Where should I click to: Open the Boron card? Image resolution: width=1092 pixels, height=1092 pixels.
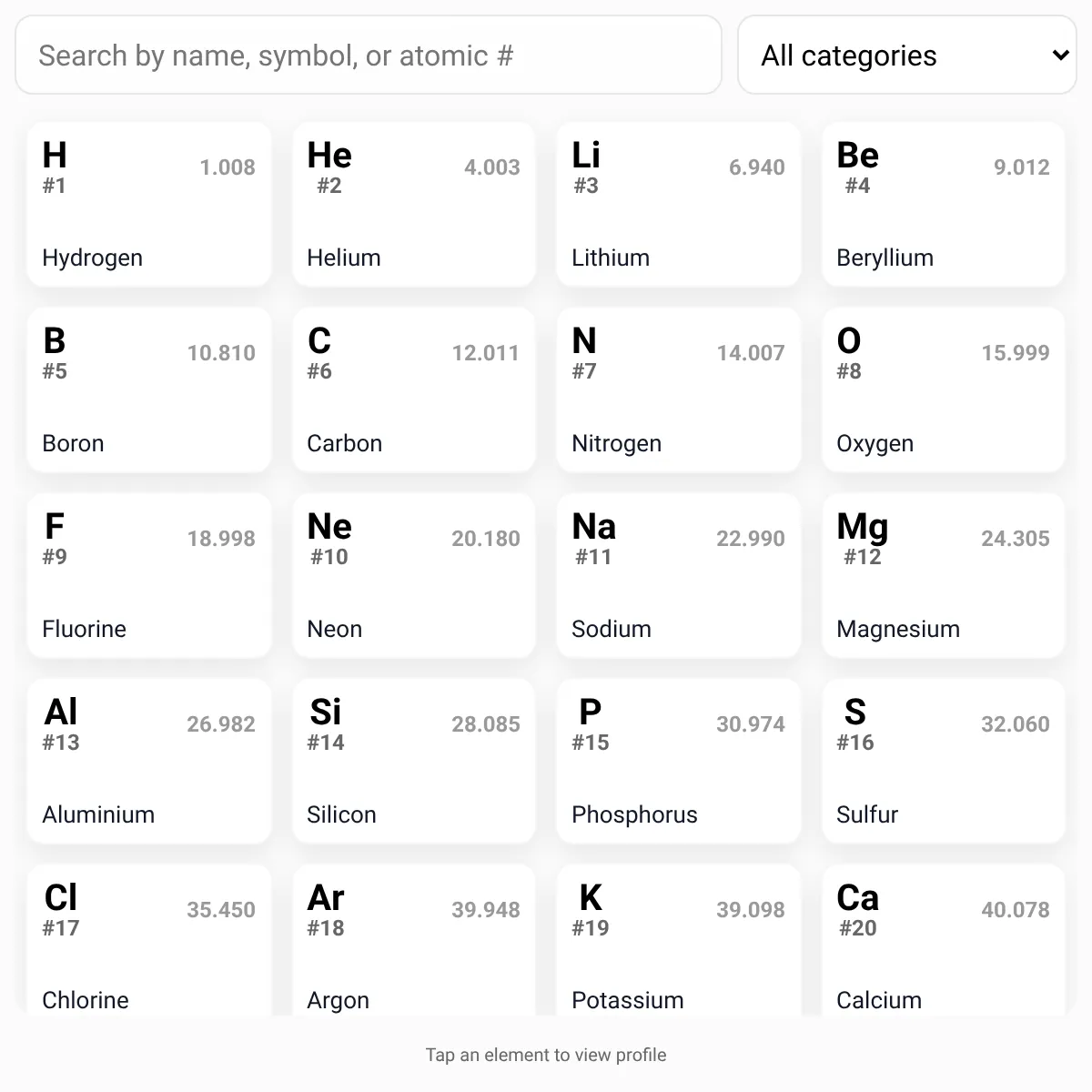pos(149,390)
